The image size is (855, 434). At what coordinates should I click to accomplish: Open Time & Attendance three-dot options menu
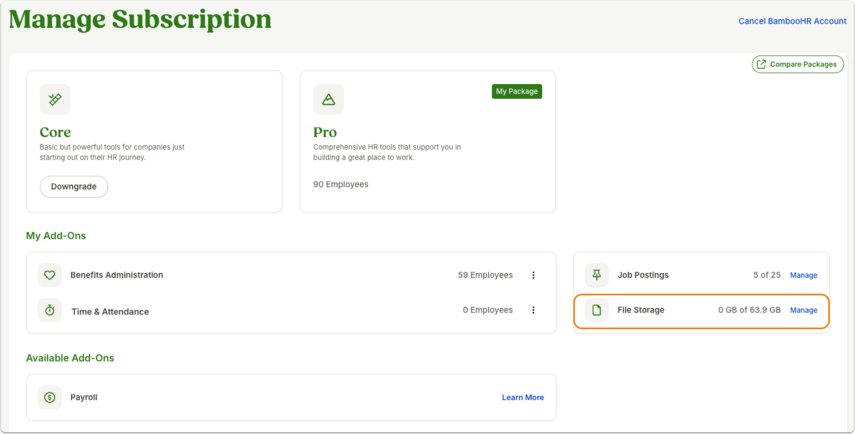pyautogui.click(x=533, y=310)
